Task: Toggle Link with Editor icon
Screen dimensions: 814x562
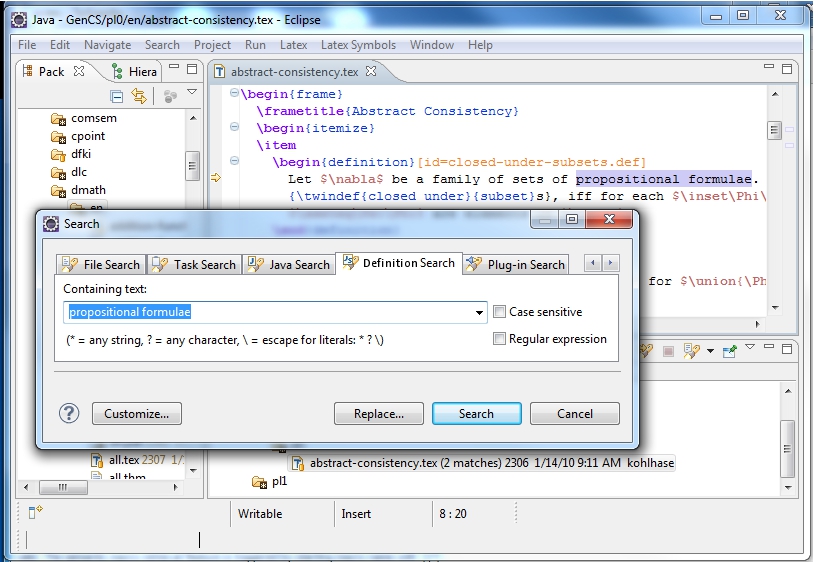Action: coord(140,97)
